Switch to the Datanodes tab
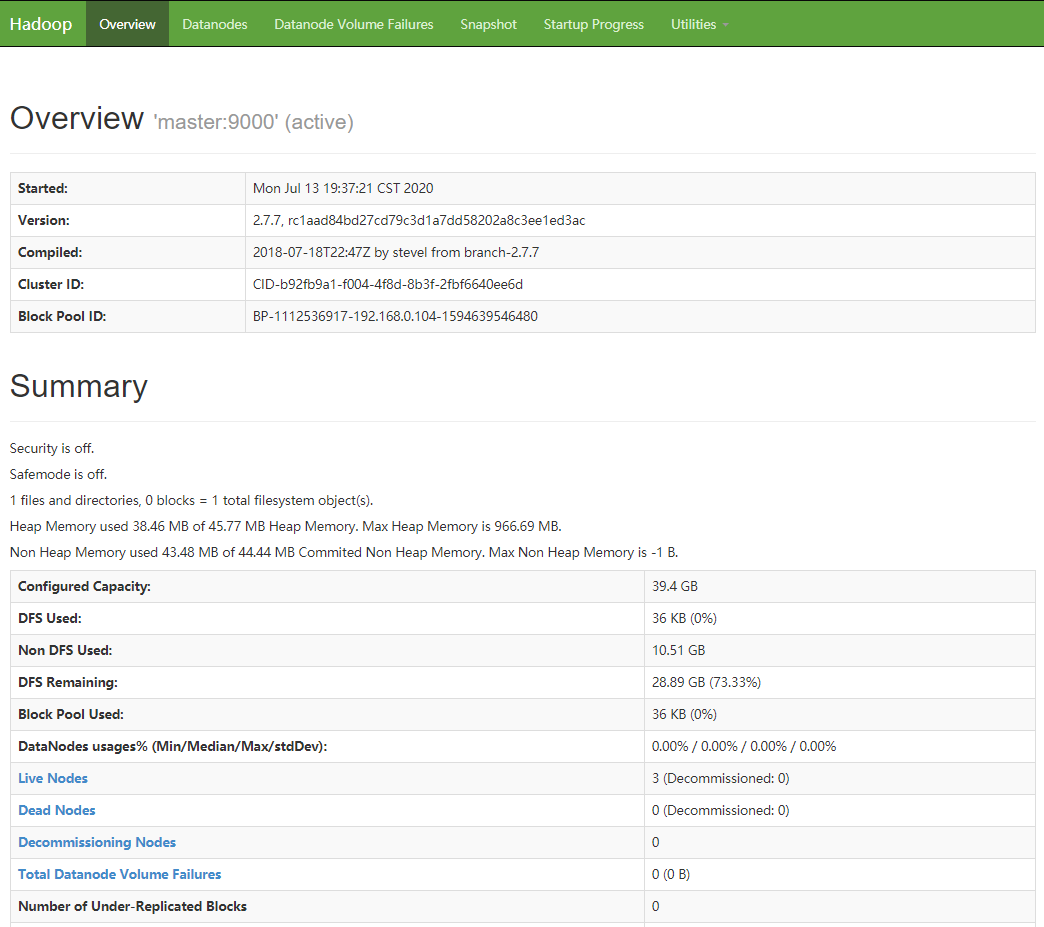Screen dimensions: 1044x927 pos(214,24)
